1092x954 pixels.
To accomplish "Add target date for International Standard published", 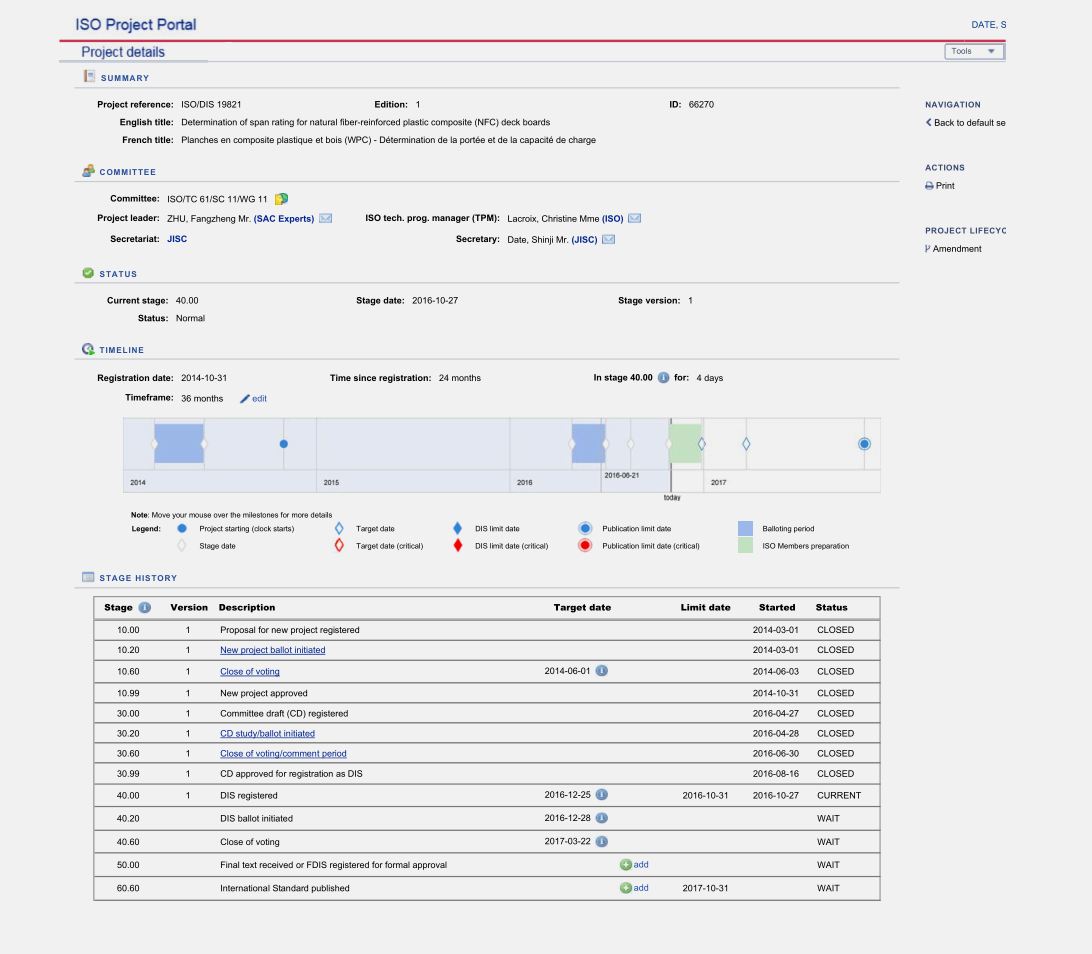I will (x=634, y=888).
